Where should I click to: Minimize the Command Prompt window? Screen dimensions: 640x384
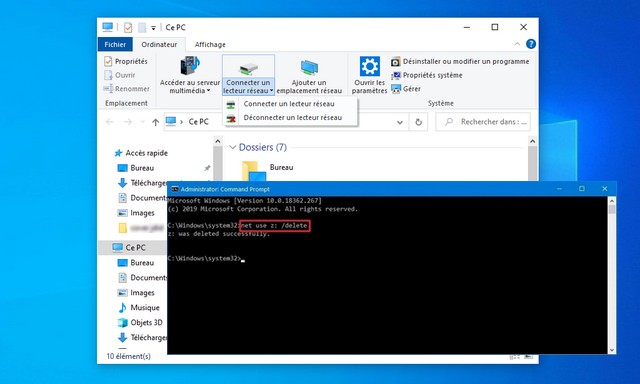559,189
